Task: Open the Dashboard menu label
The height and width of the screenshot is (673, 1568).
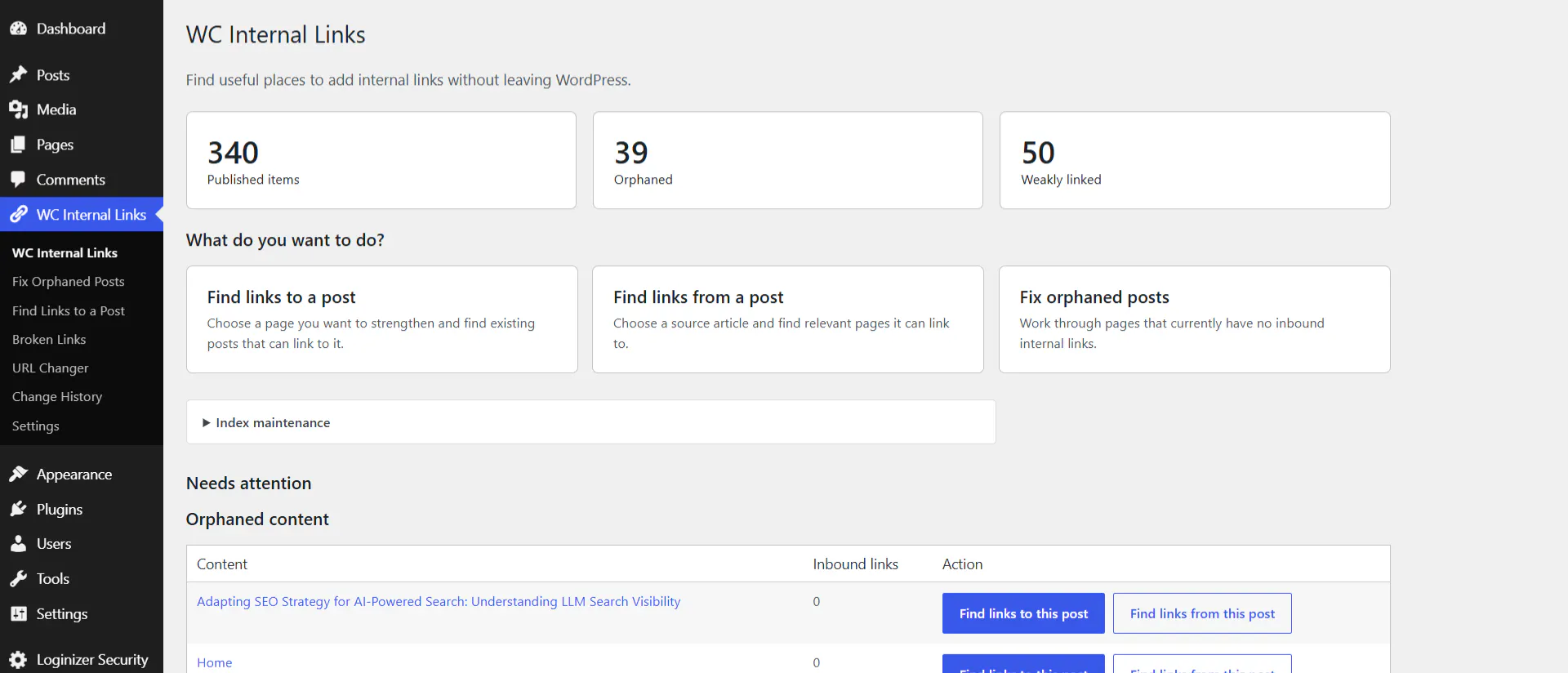Action: (71, 29)
